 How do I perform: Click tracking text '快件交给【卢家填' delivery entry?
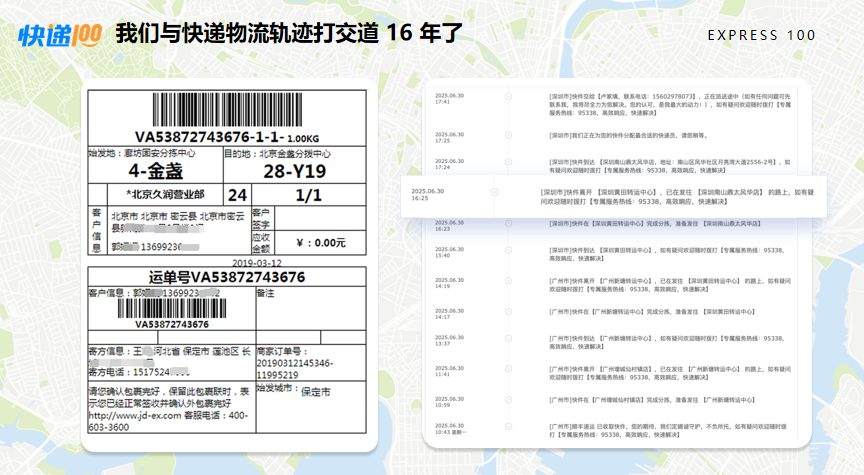669,105
